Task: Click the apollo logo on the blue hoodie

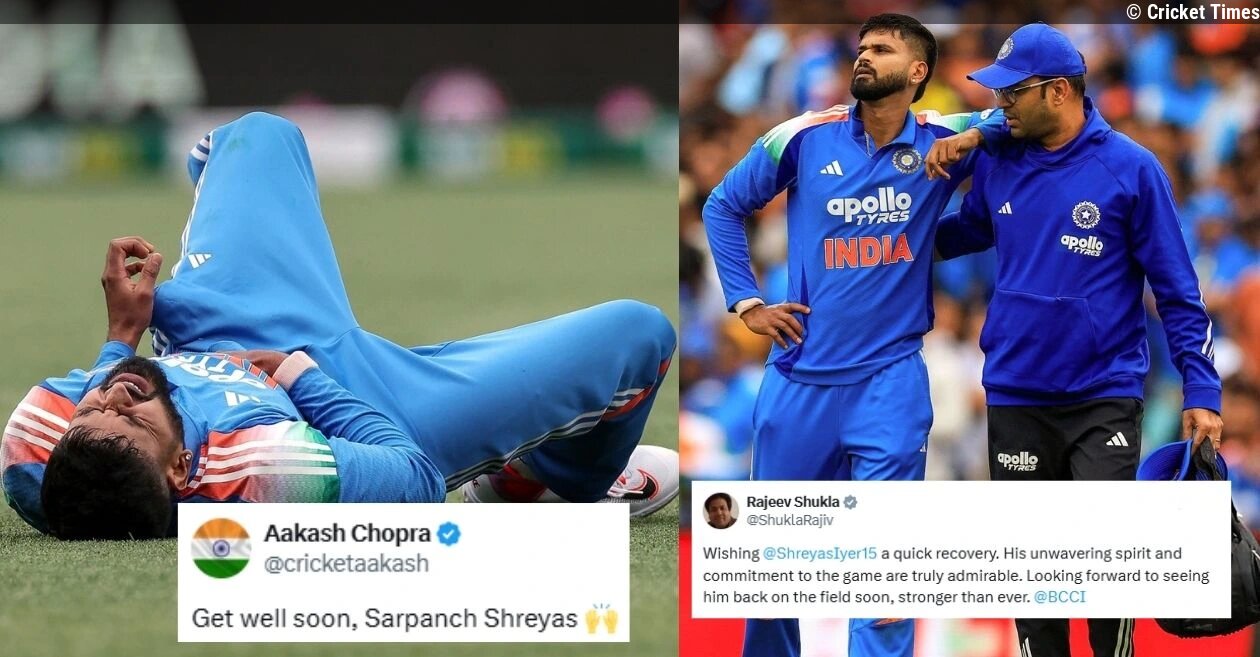Action: pos(1082,244)
